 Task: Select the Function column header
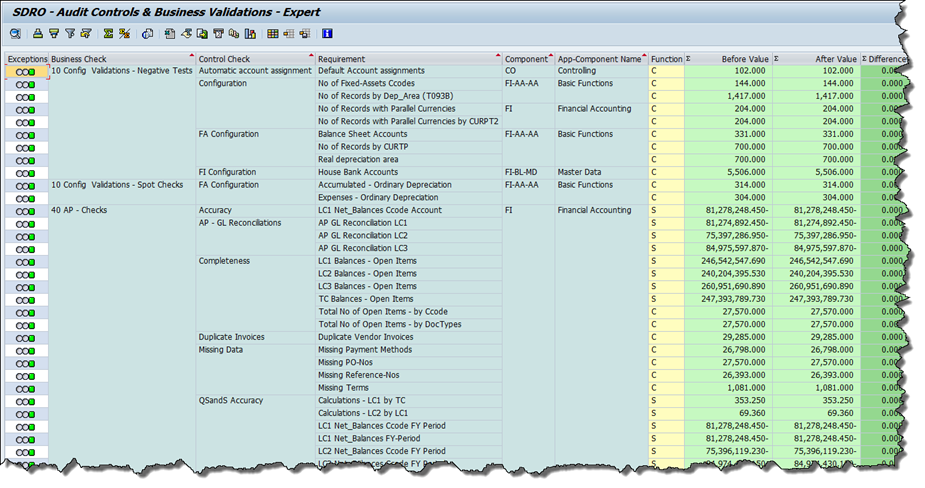(667, 59)
